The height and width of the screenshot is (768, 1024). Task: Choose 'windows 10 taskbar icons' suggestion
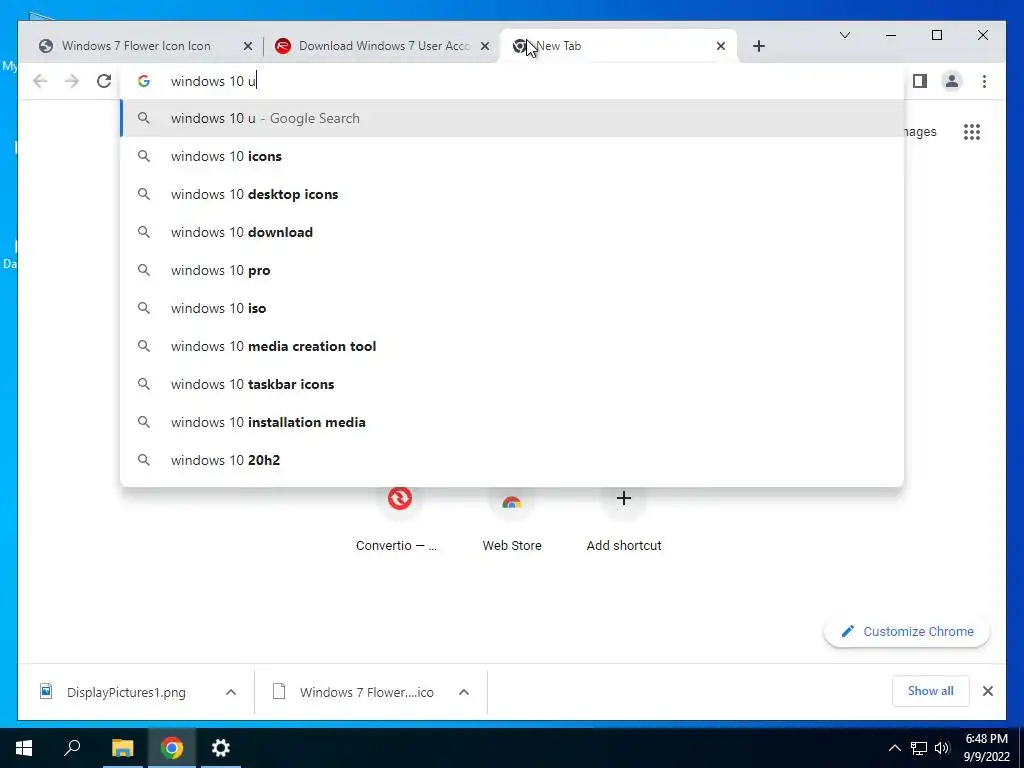tap(513, 384)
